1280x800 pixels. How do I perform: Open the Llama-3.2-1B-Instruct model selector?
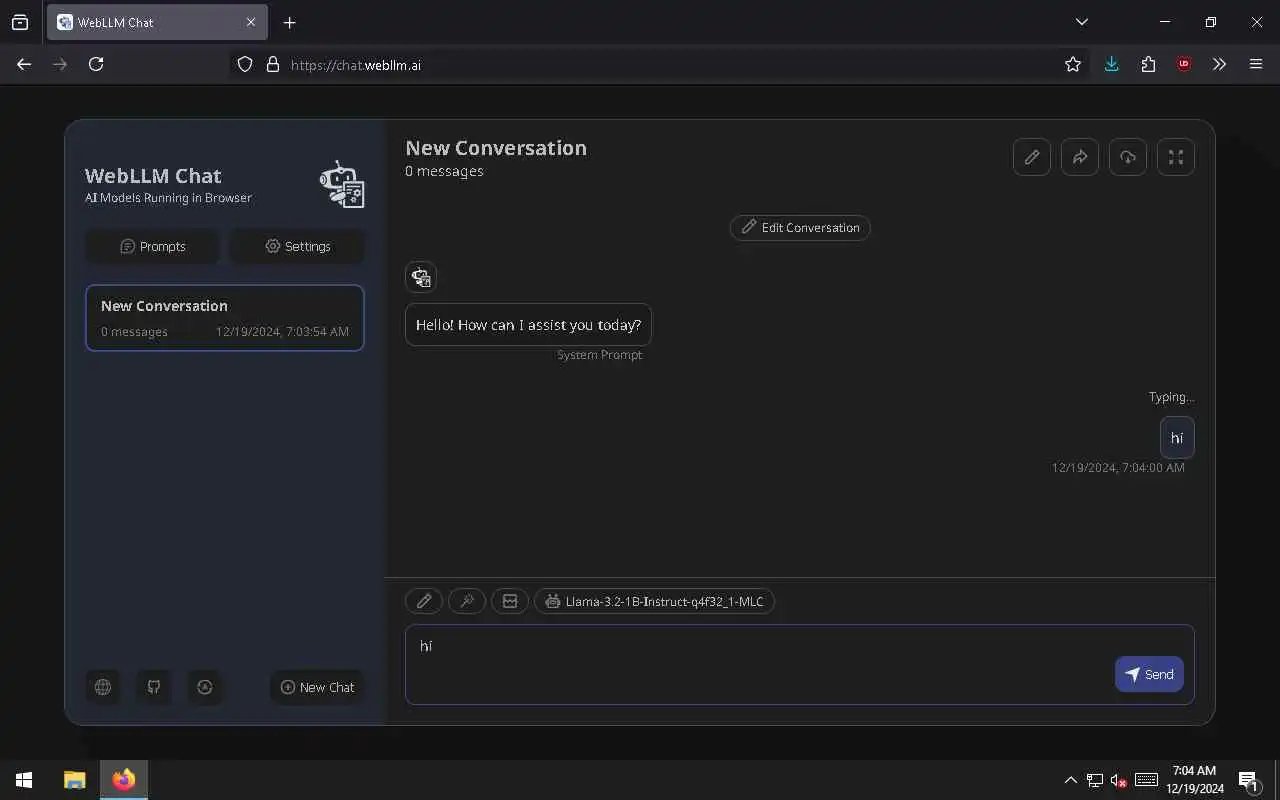coord(655,601)
